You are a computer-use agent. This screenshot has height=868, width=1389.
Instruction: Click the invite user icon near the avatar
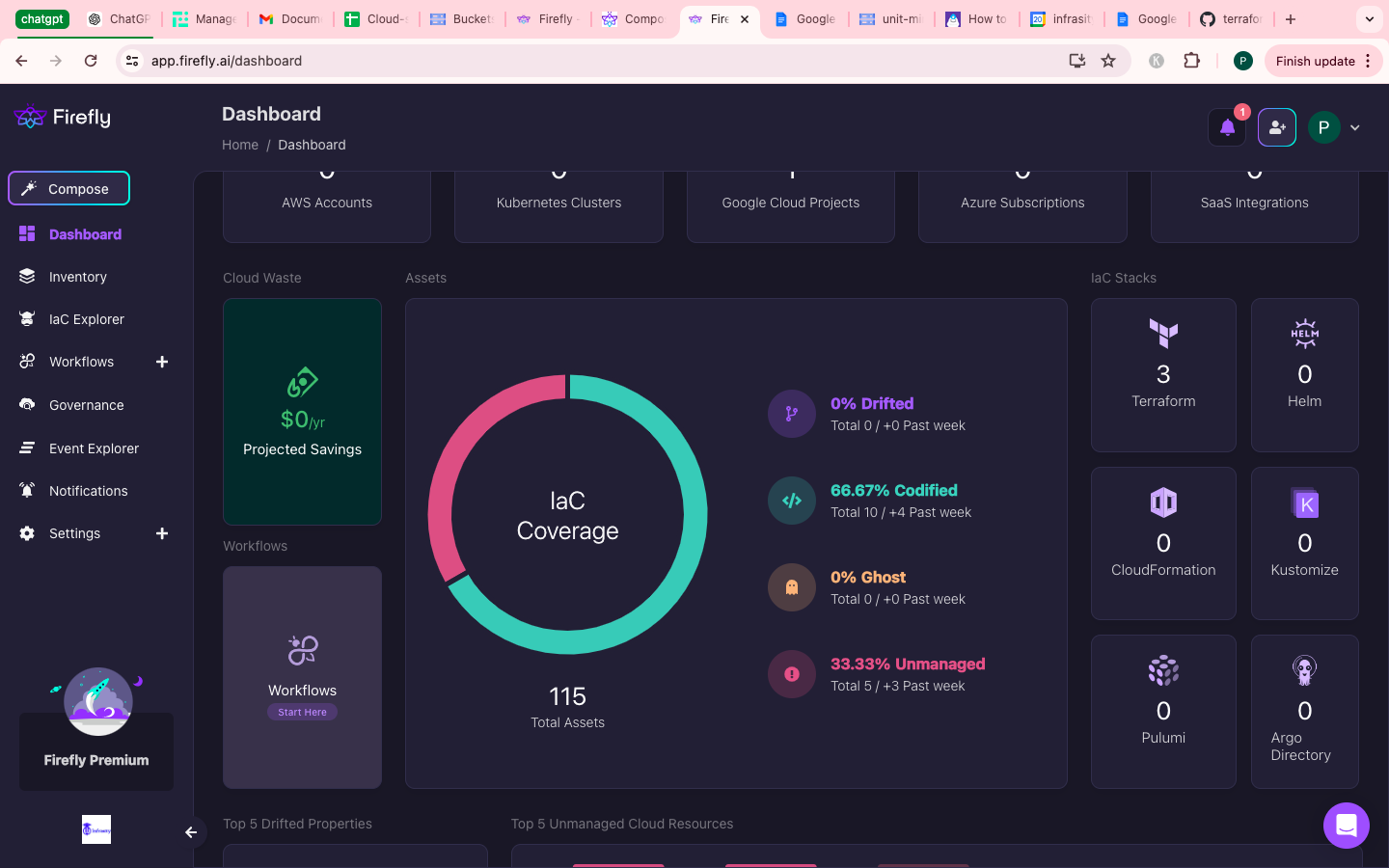1276,126
